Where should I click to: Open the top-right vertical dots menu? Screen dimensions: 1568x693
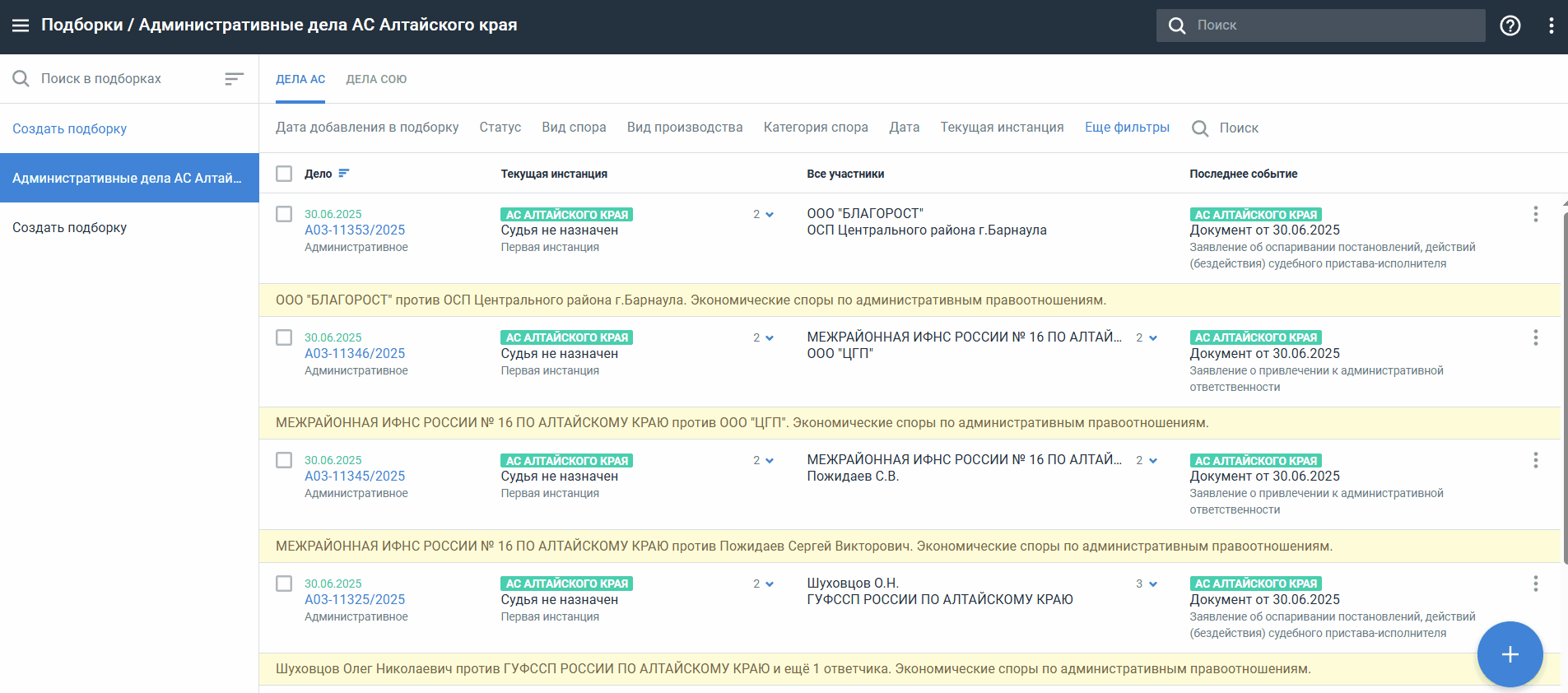pyautogui.click(x=1551, y=26)
